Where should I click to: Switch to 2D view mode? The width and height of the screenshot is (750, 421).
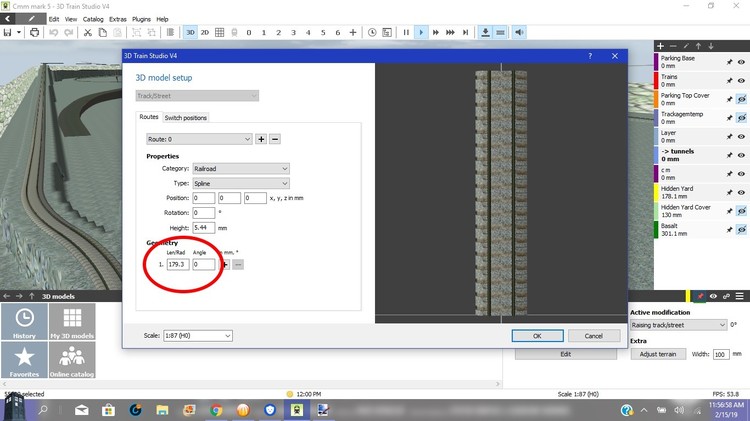tap(205, 32)
